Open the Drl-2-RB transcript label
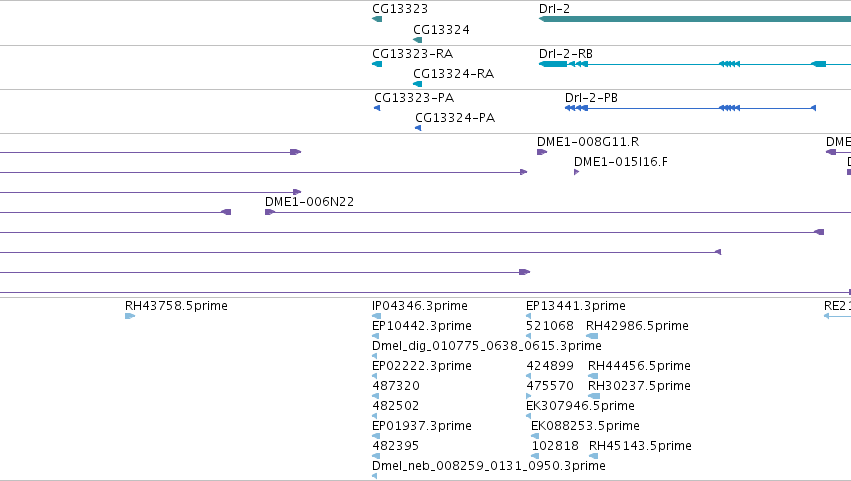851x481 pixels. point(566,54)
